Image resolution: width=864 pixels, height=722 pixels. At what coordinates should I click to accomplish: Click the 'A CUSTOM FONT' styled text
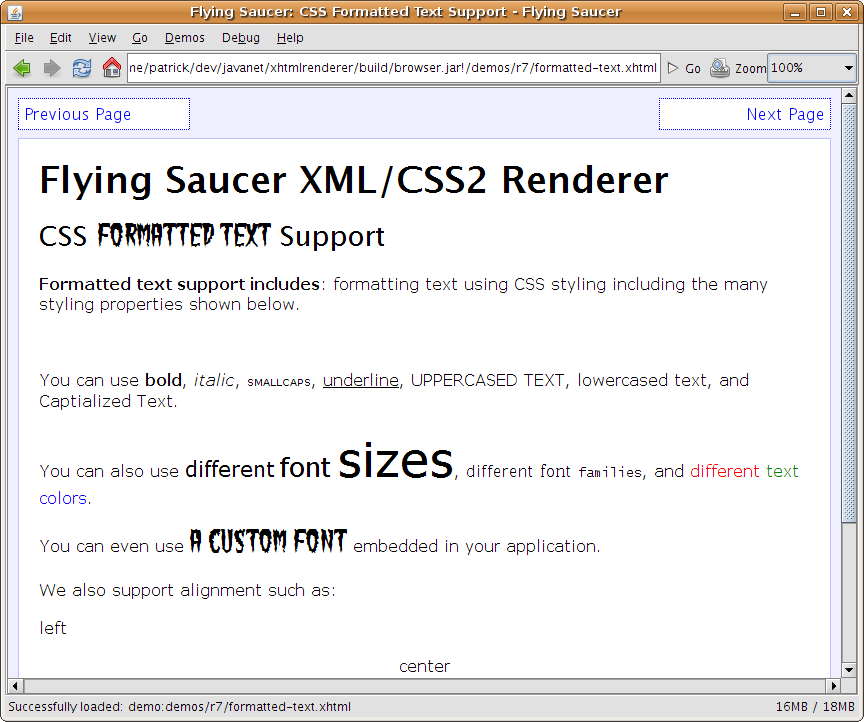pos(268,541)
